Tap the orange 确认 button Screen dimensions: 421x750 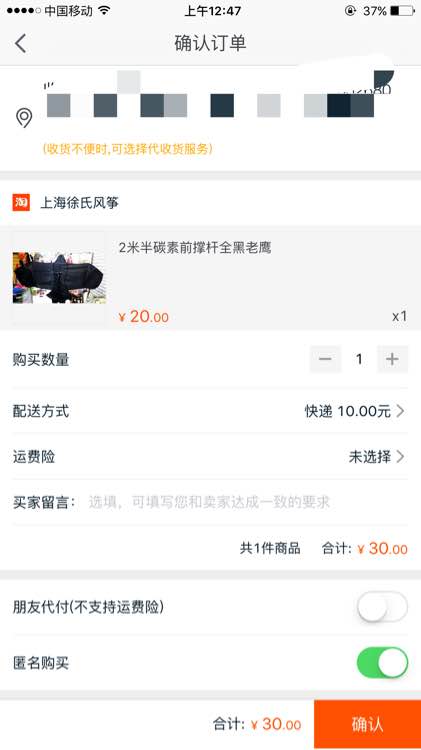point(367,724)
